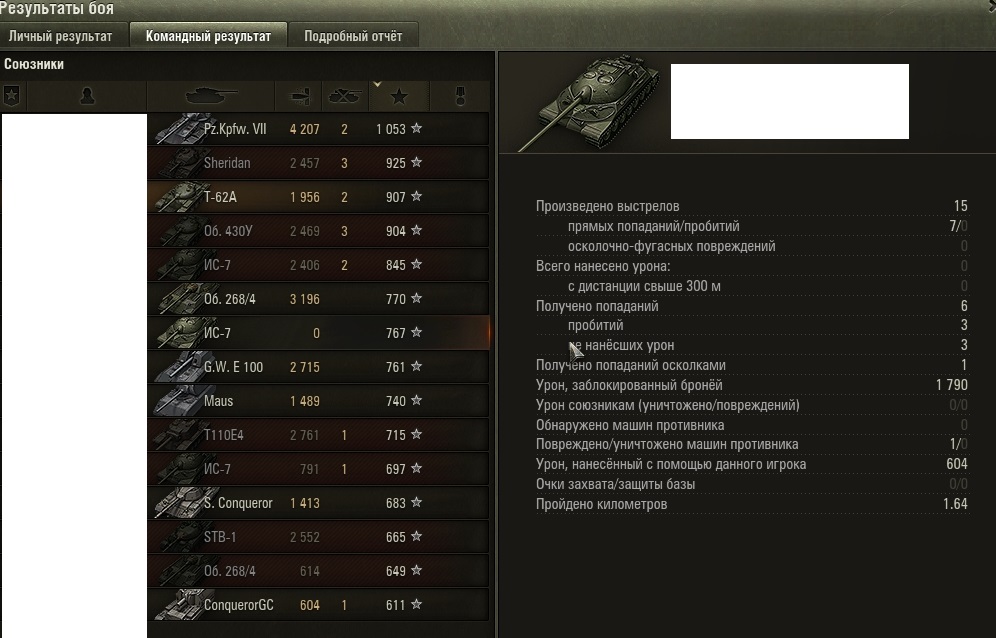Sort by platoon star column icon
This screenshot has width=996, height=638.
12,97
